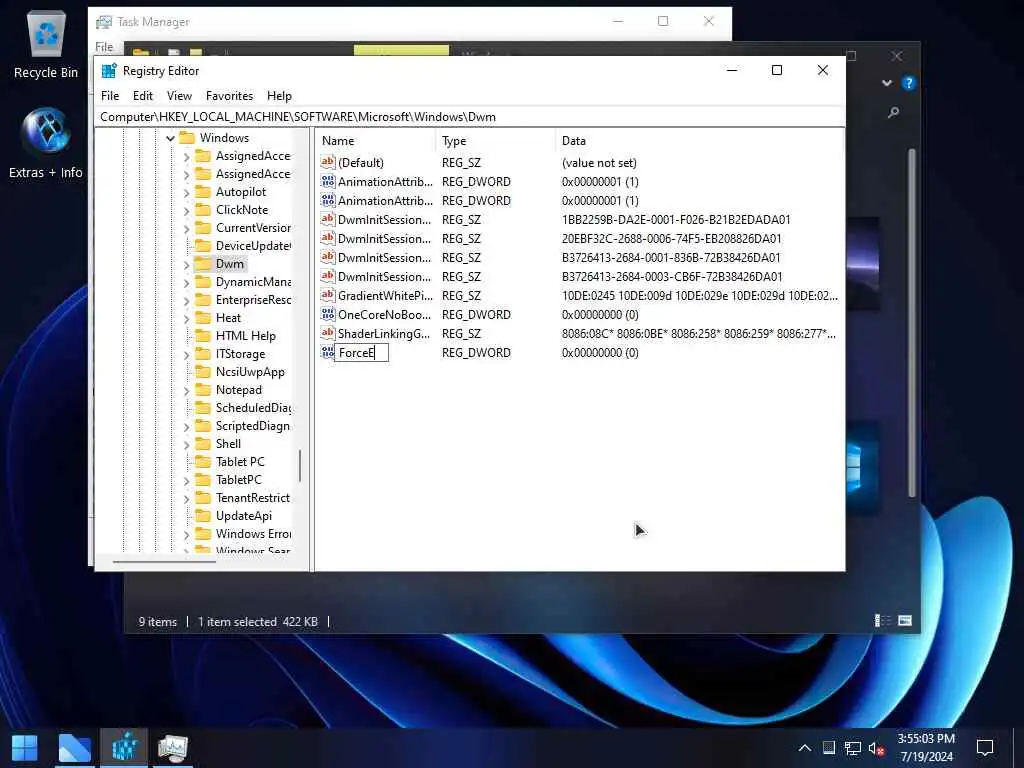
Task: Select the GradientWhitePi... string icon
Action: pyautogui.click(x=328, y=295)
